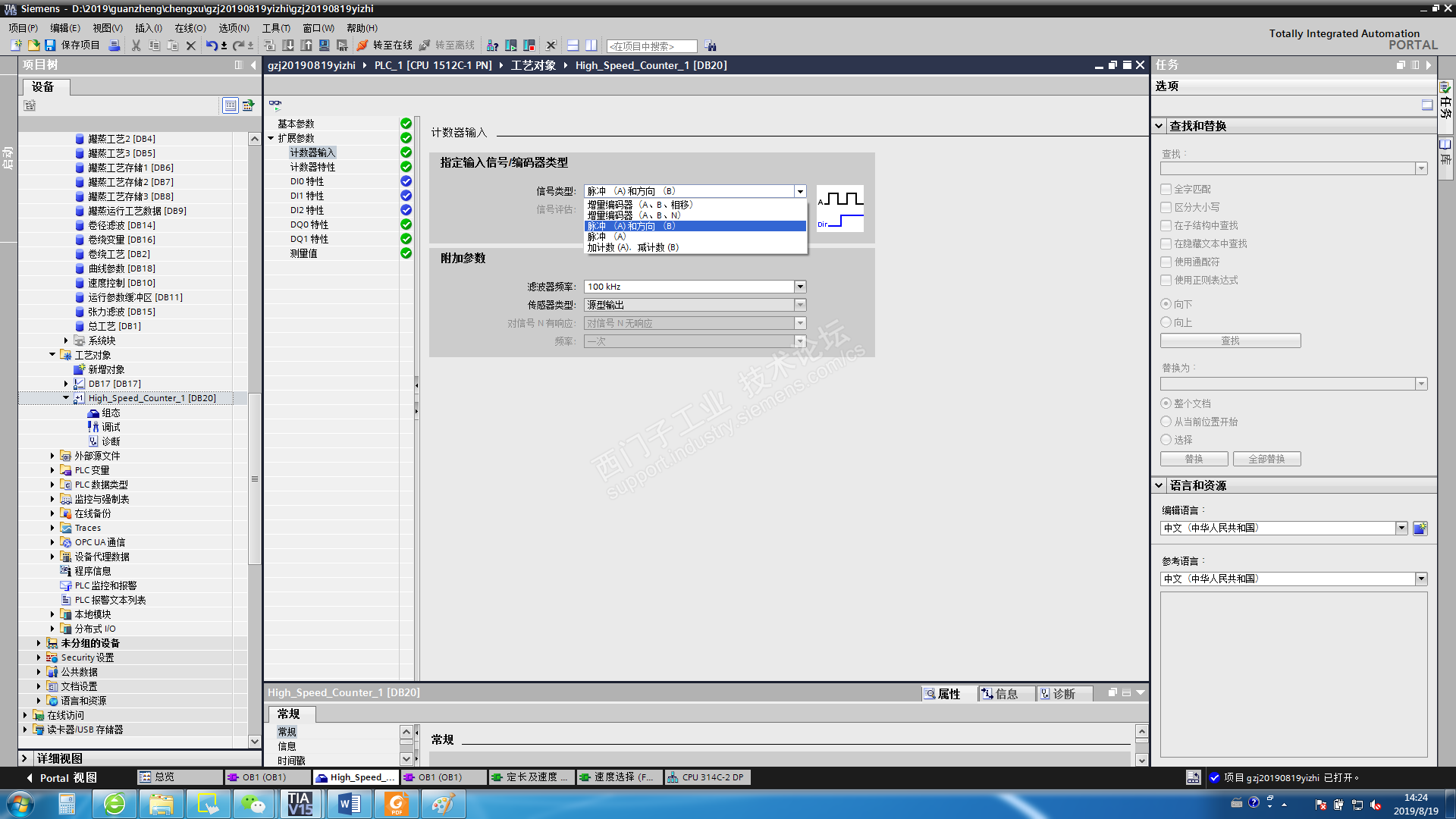Open the 编辑语言 language dropdown
The image size is (1456, 819).
pos(1401,528)
